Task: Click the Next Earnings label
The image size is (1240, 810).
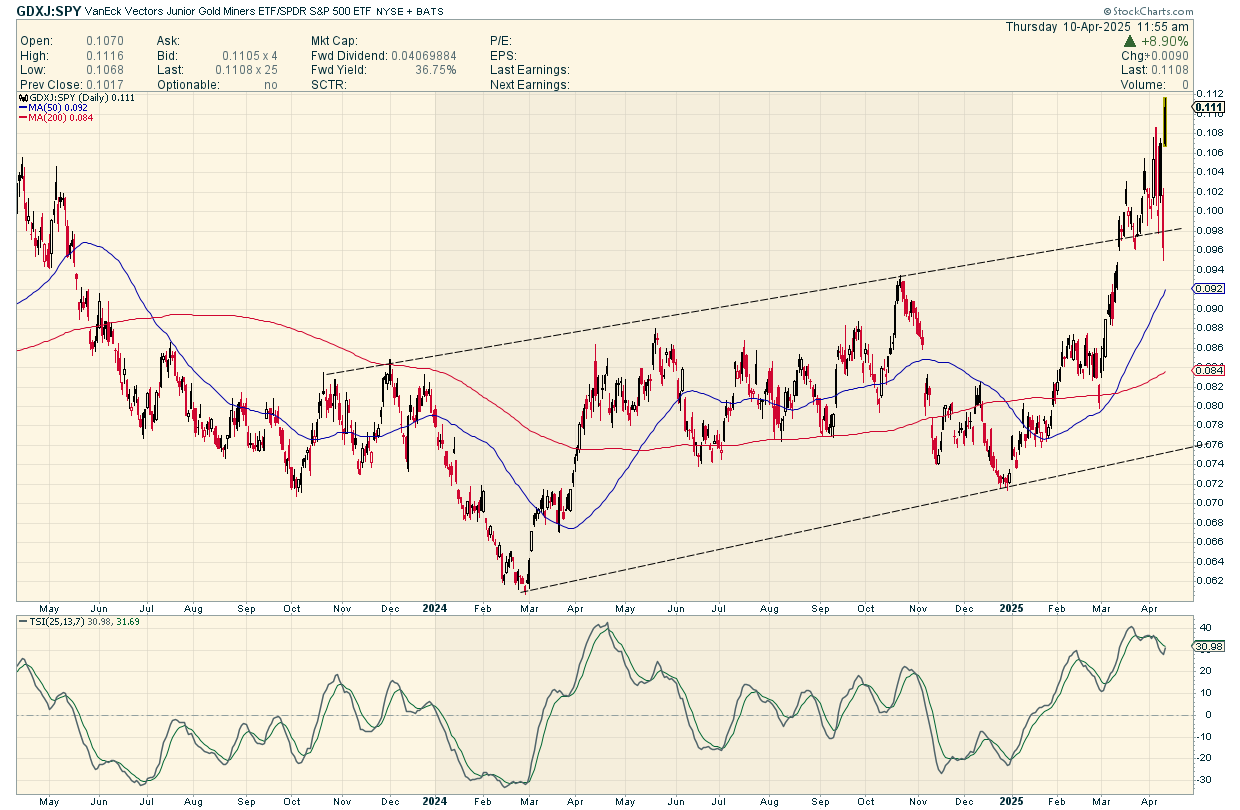Action: point(530,85)
